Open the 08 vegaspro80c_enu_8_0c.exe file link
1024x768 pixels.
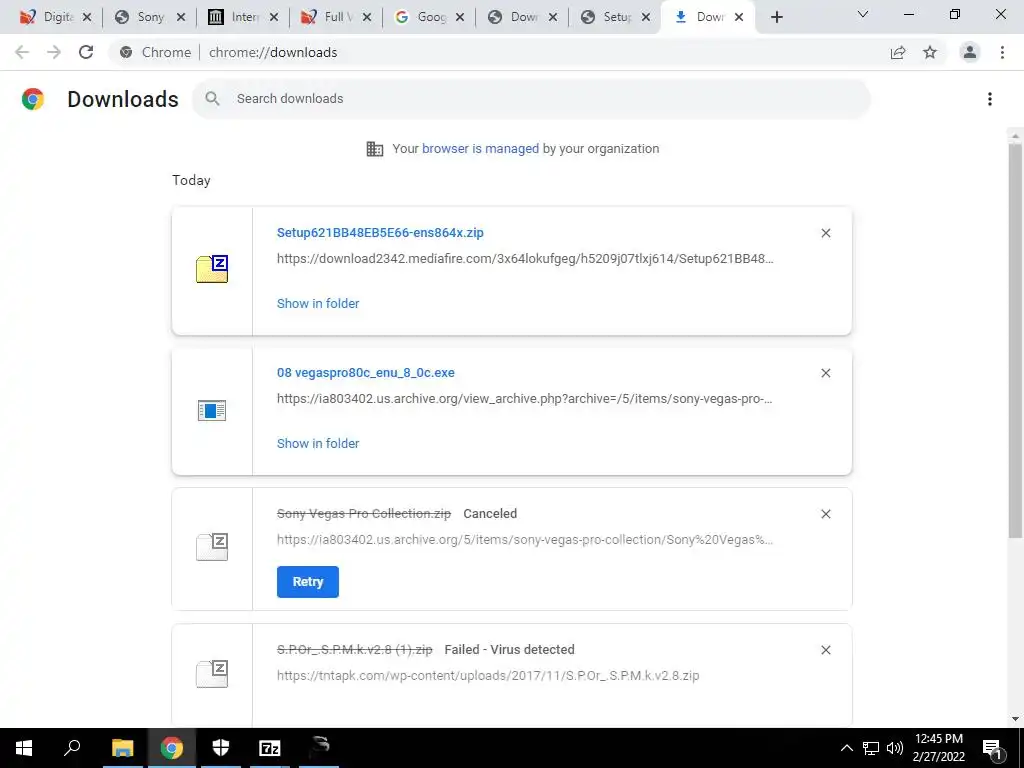366,373
